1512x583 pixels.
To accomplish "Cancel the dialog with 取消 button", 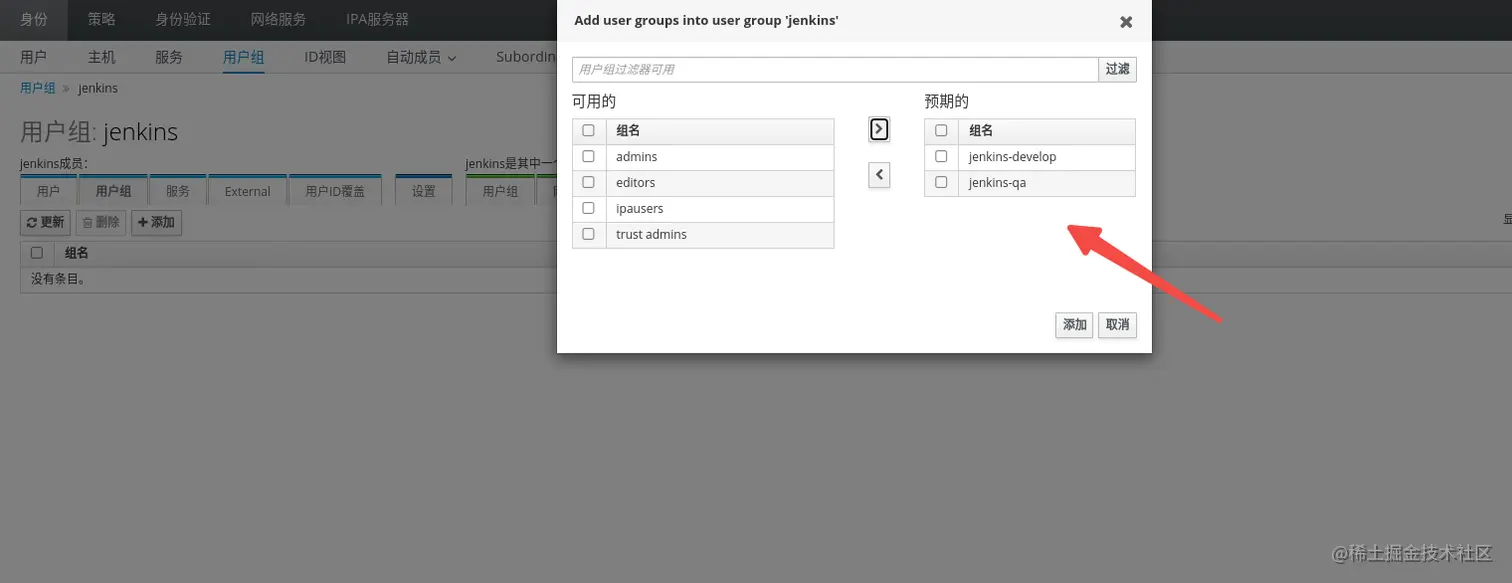I will click(1117, 325).
